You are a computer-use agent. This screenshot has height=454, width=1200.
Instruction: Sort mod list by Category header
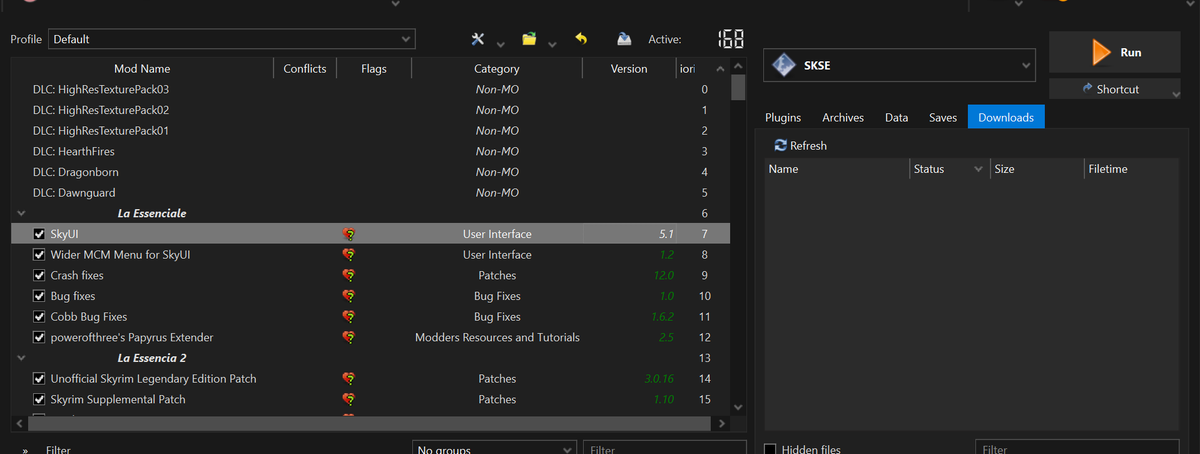pos(497,69)
